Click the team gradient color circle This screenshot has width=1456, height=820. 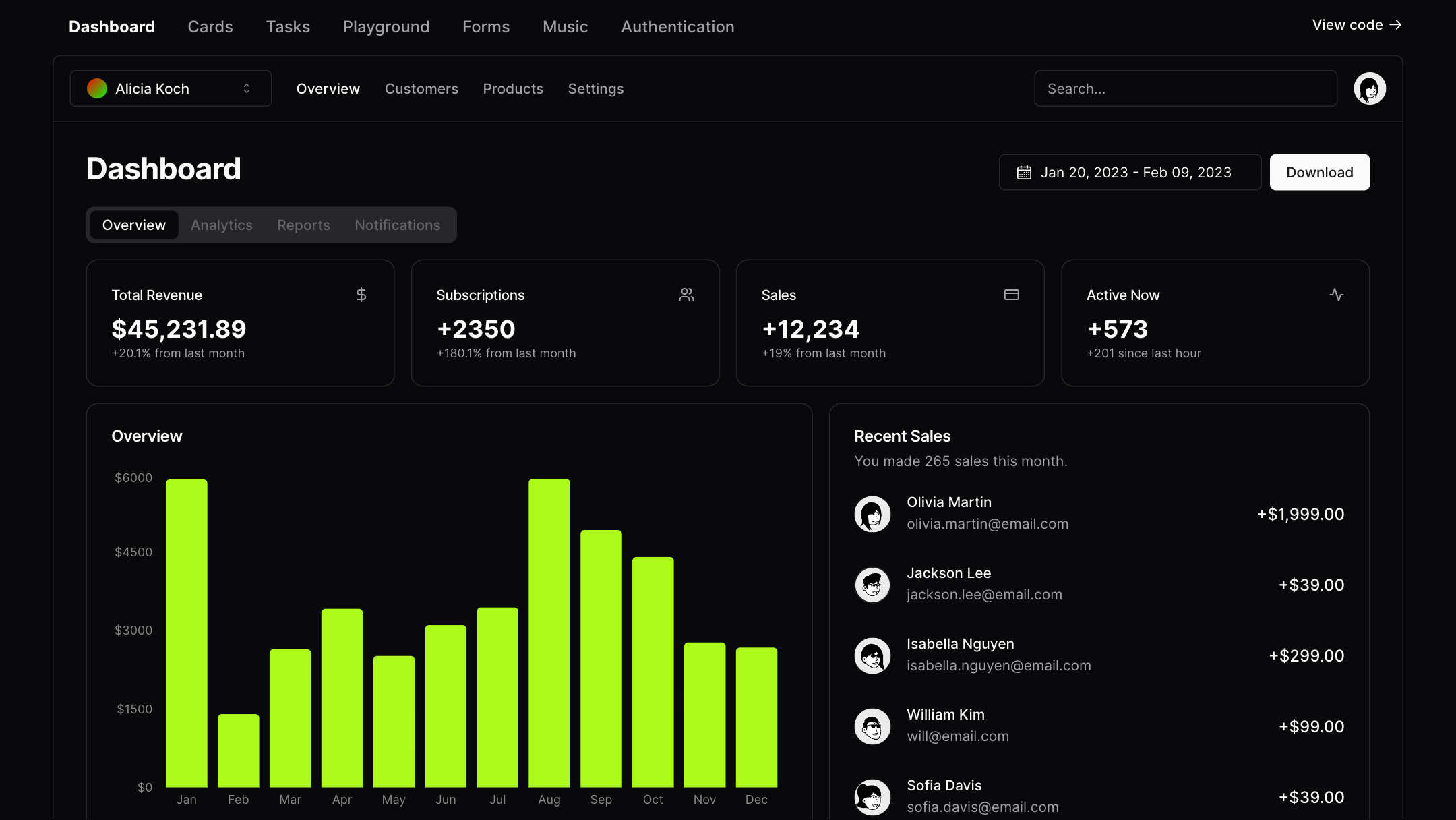97,88
